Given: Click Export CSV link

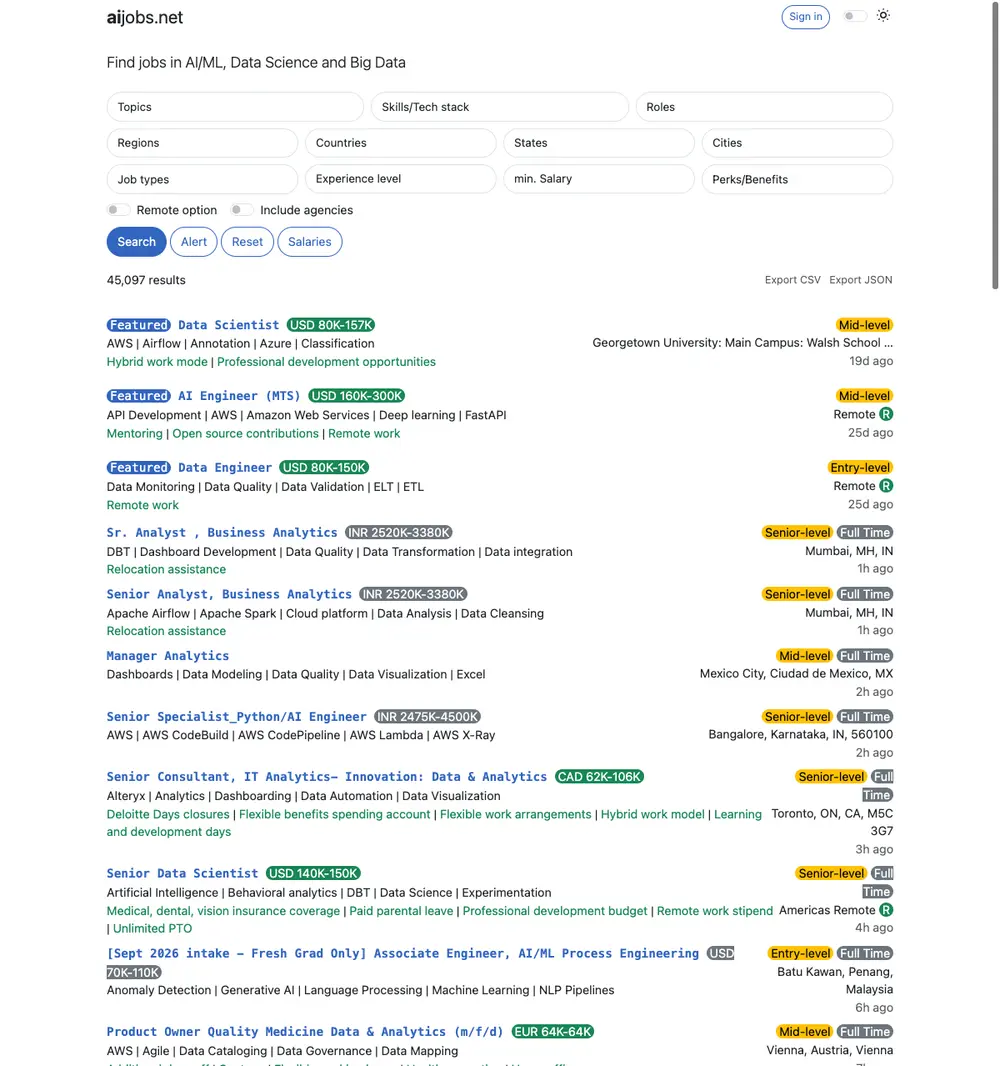Looking at the screenshot, I should pos(793,280).
